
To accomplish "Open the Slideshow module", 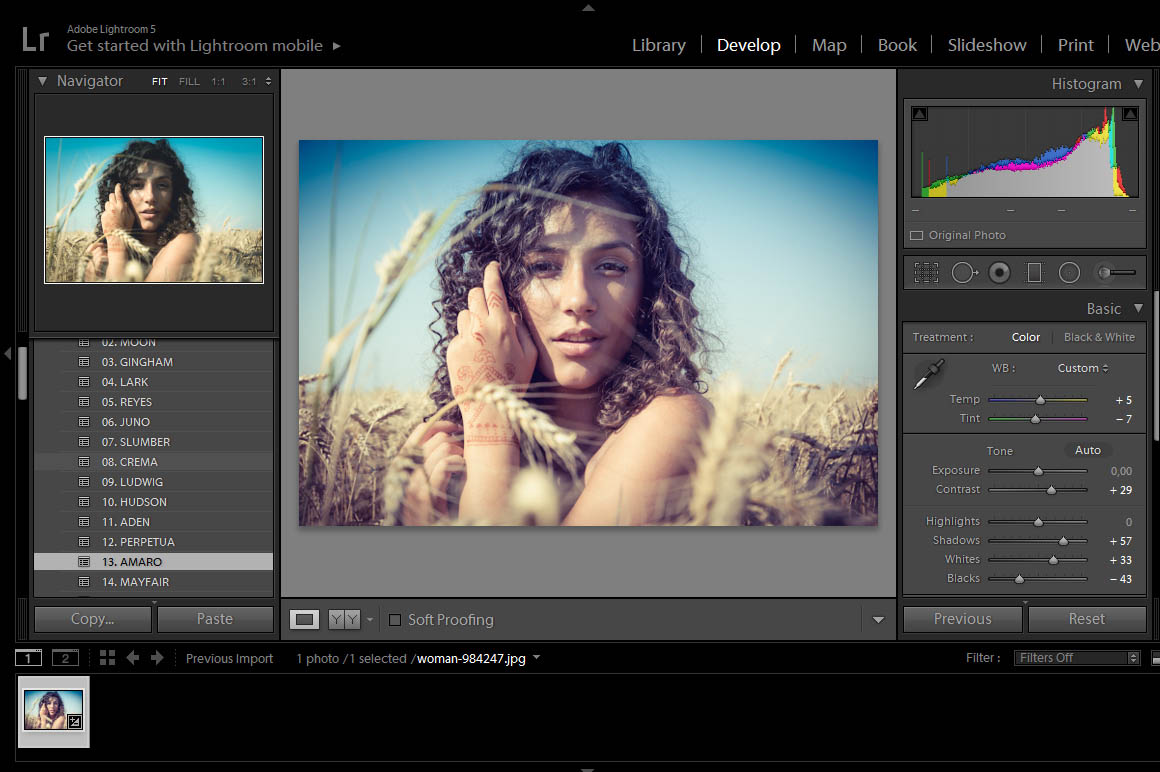I will pyautogui.click(x=986, y=45).
